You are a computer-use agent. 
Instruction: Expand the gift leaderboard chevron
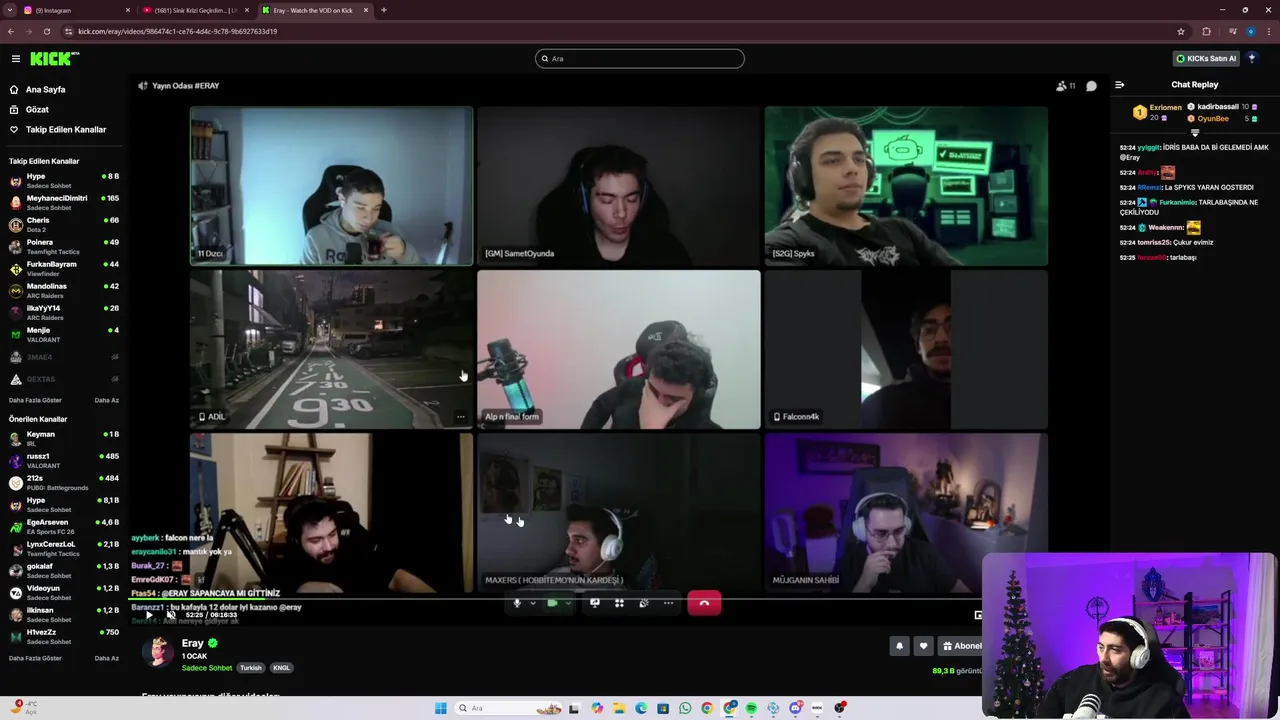pyautogui.click(x=1195, y=132)
